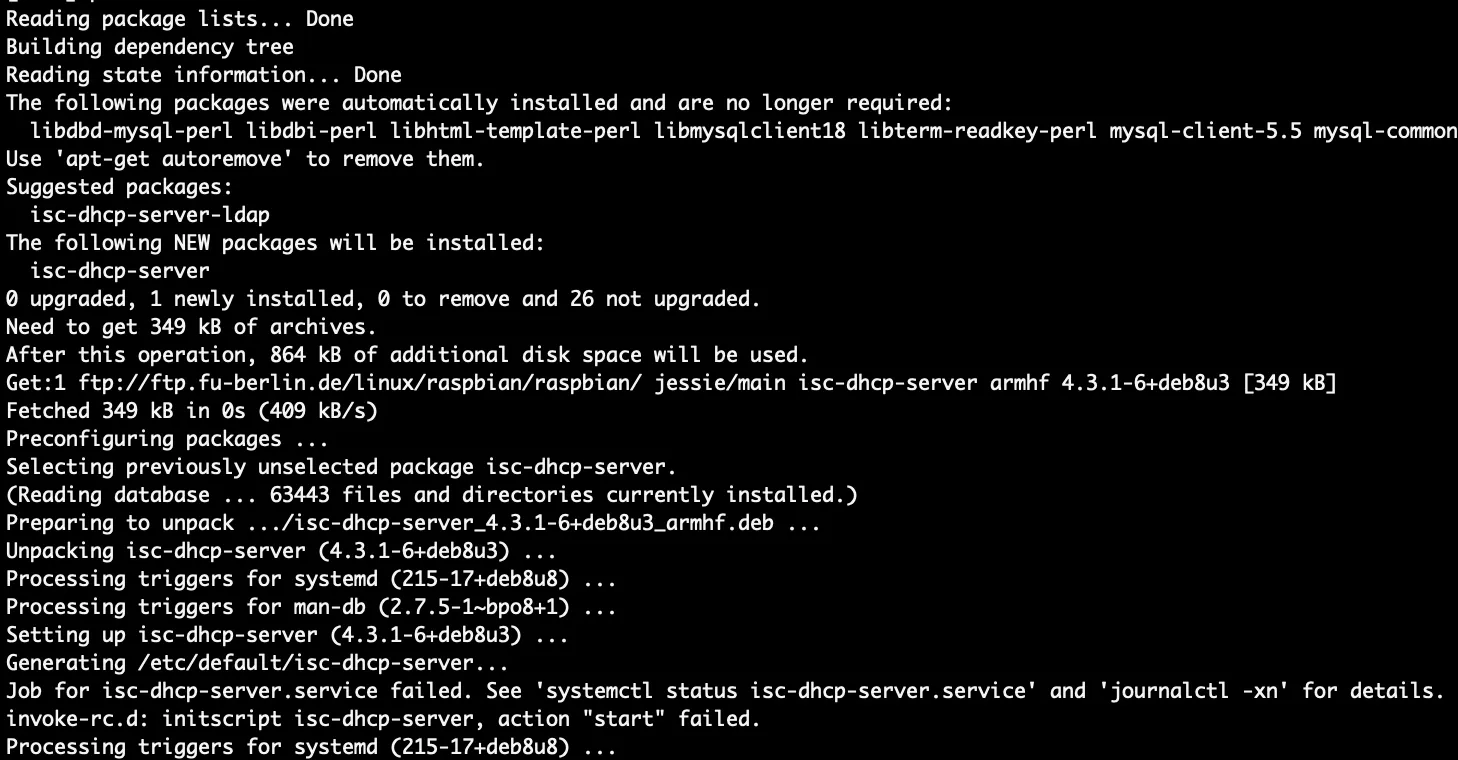Click libdbd-mysql-perl package name
This screenshot has height=760, width=1458.
131,131
